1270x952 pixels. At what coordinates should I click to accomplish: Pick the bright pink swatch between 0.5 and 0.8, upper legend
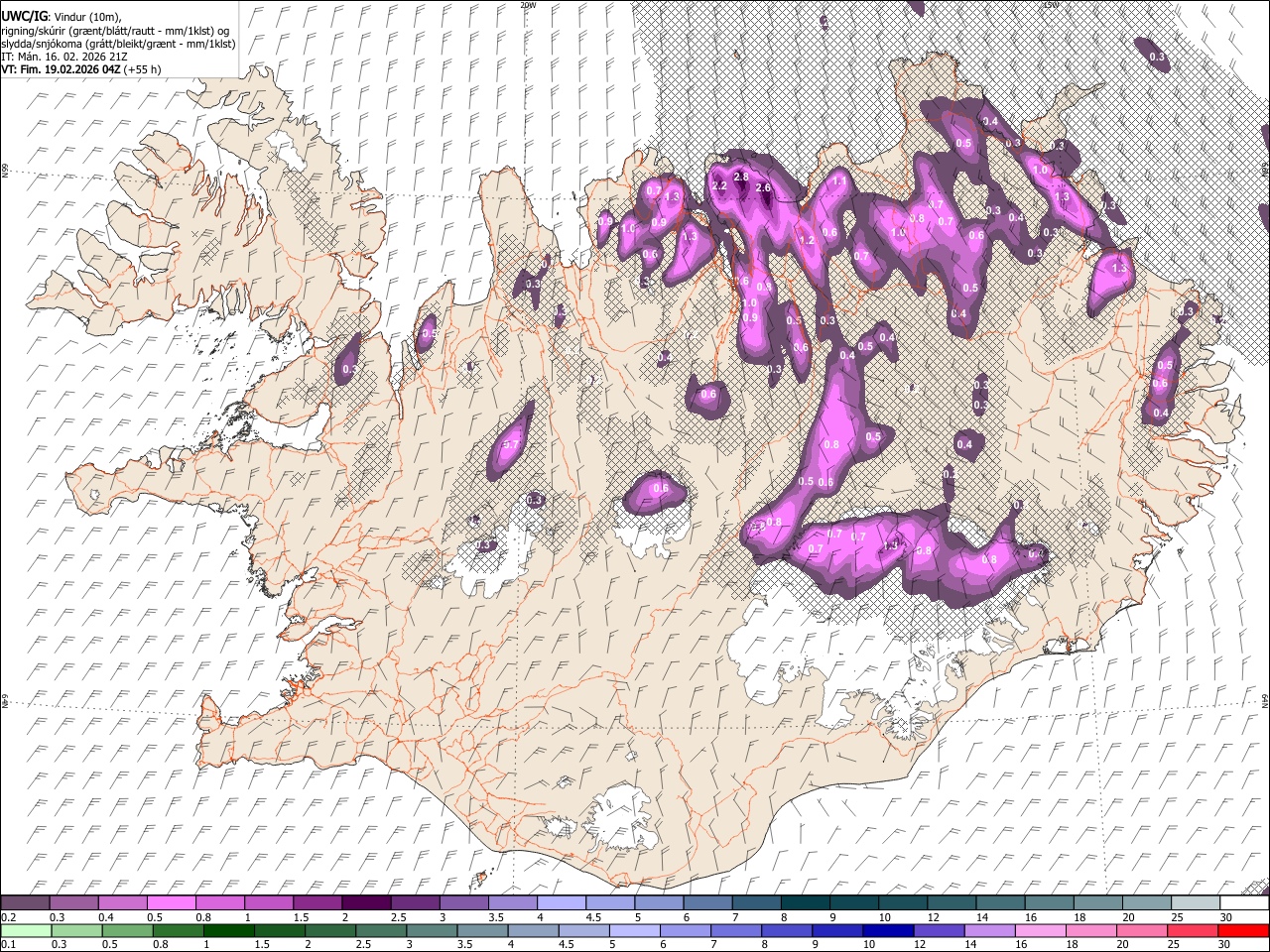coord(173,903)
